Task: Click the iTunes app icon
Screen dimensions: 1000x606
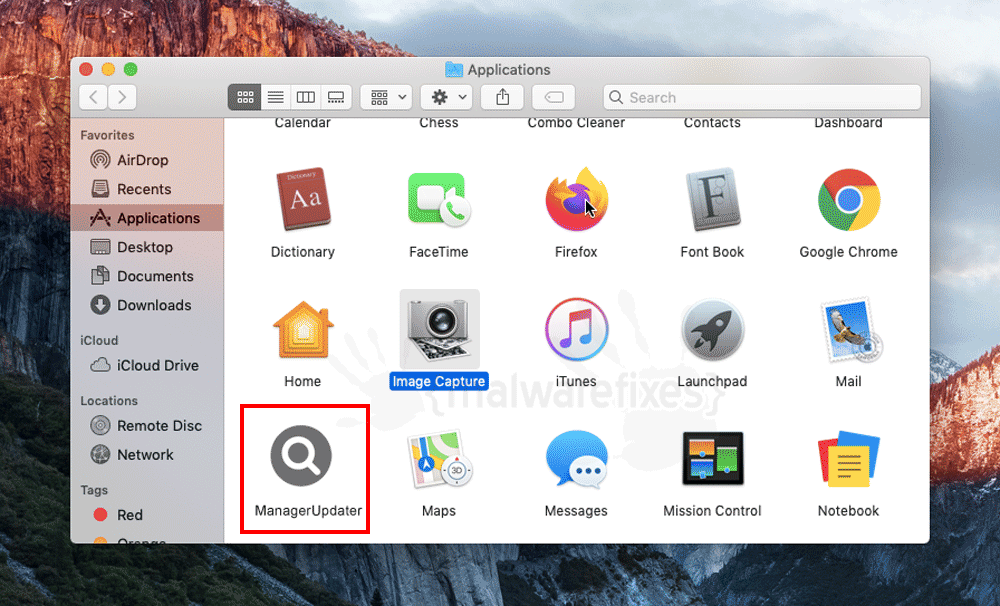Action: click(576, 329)
